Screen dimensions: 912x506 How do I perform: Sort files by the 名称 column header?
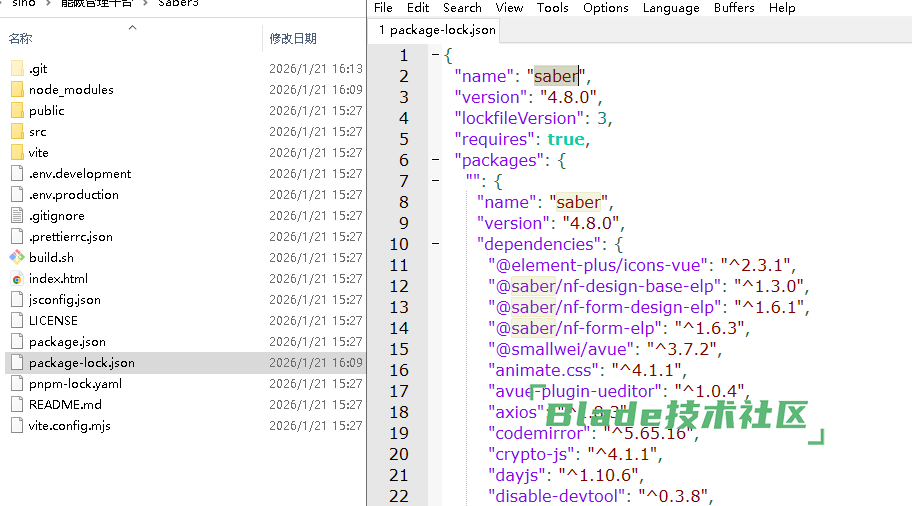tap(20, 38)
